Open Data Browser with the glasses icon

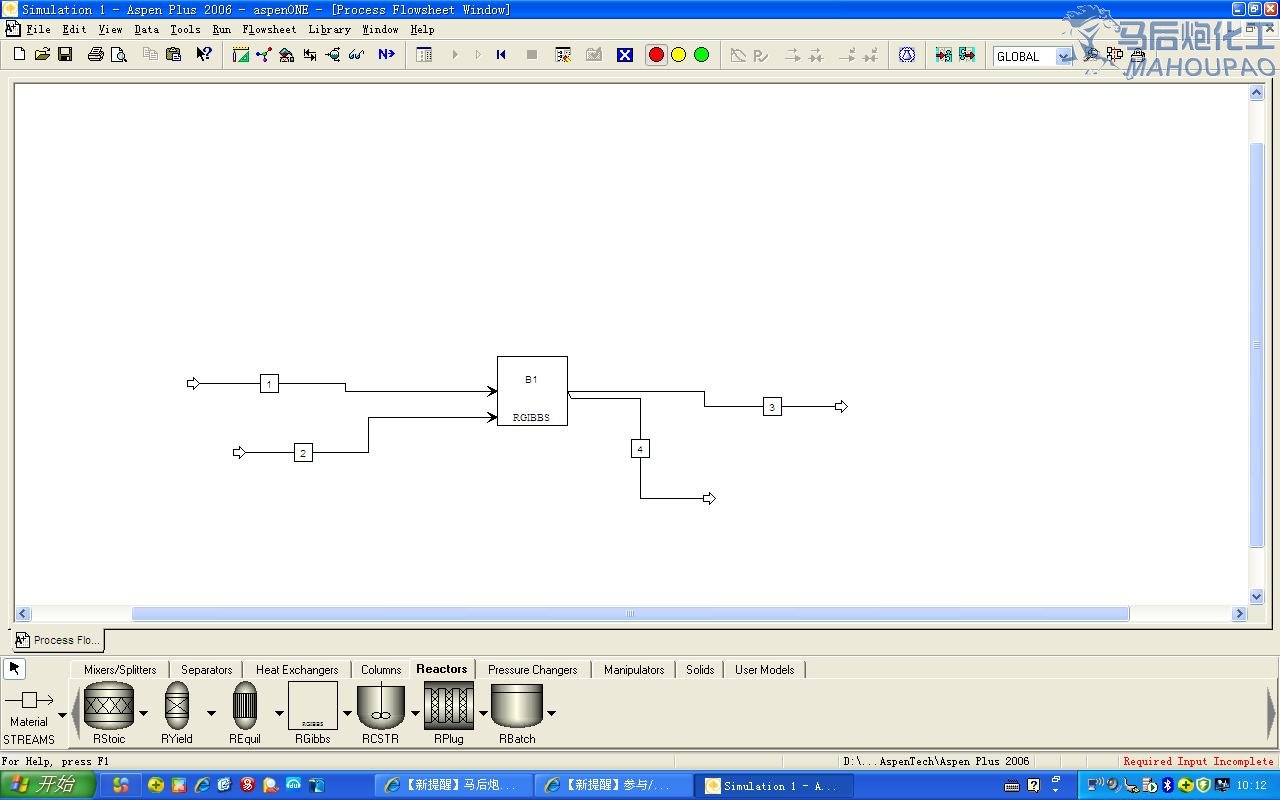tap(356, 55)
